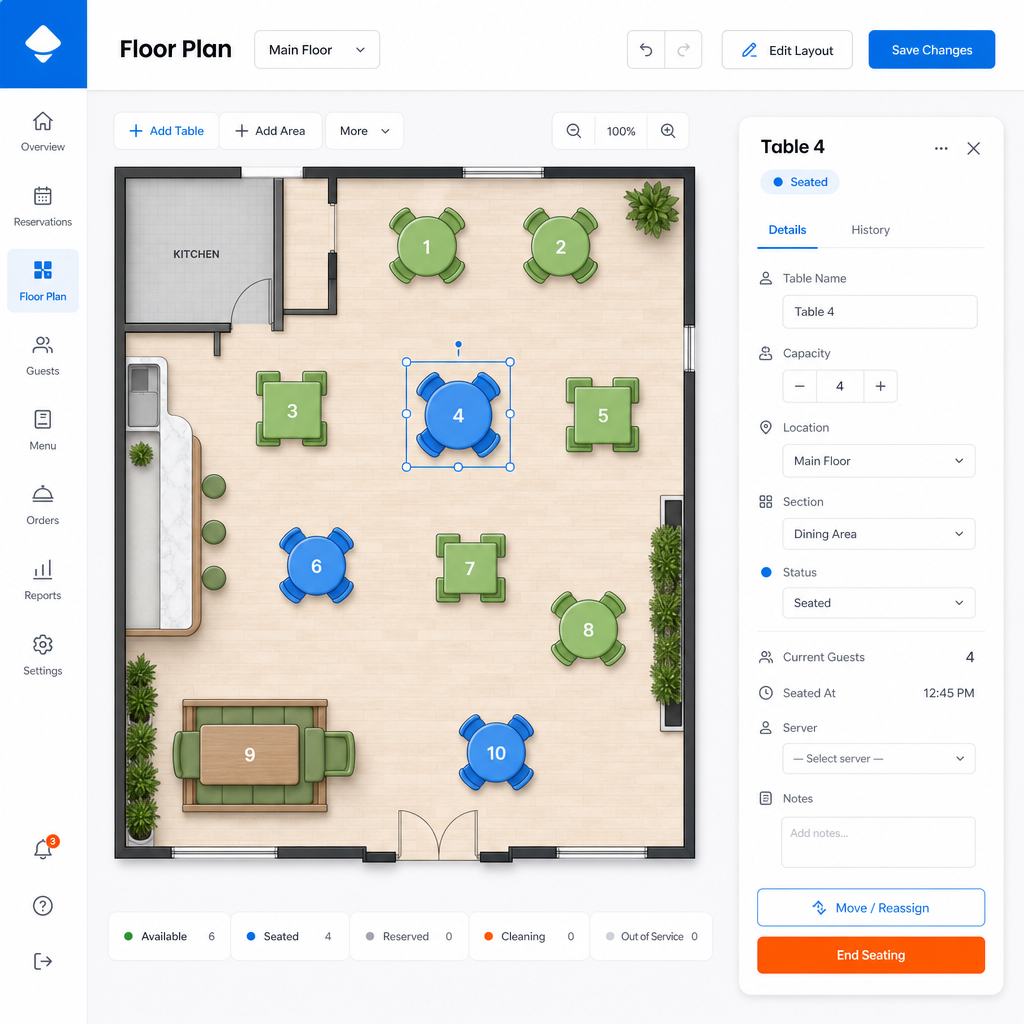The height and width of the screenshot is (1024, 1024).
Task: Click the app logo
Action: point(43,44)
